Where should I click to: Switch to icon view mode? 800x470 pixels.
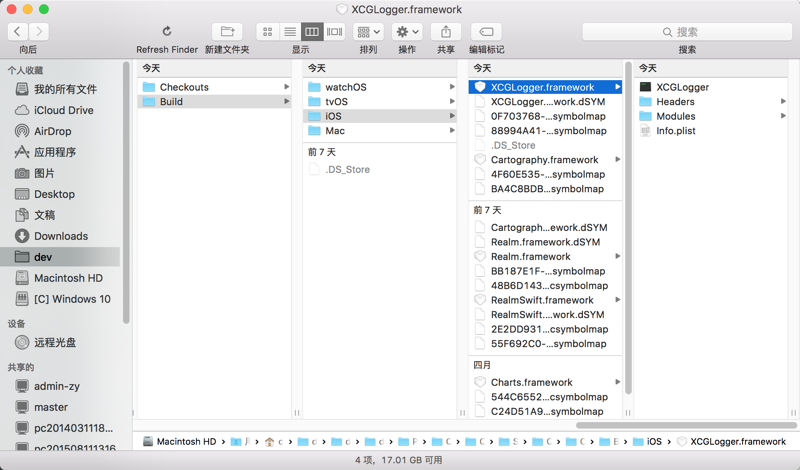tap(267, 32)
